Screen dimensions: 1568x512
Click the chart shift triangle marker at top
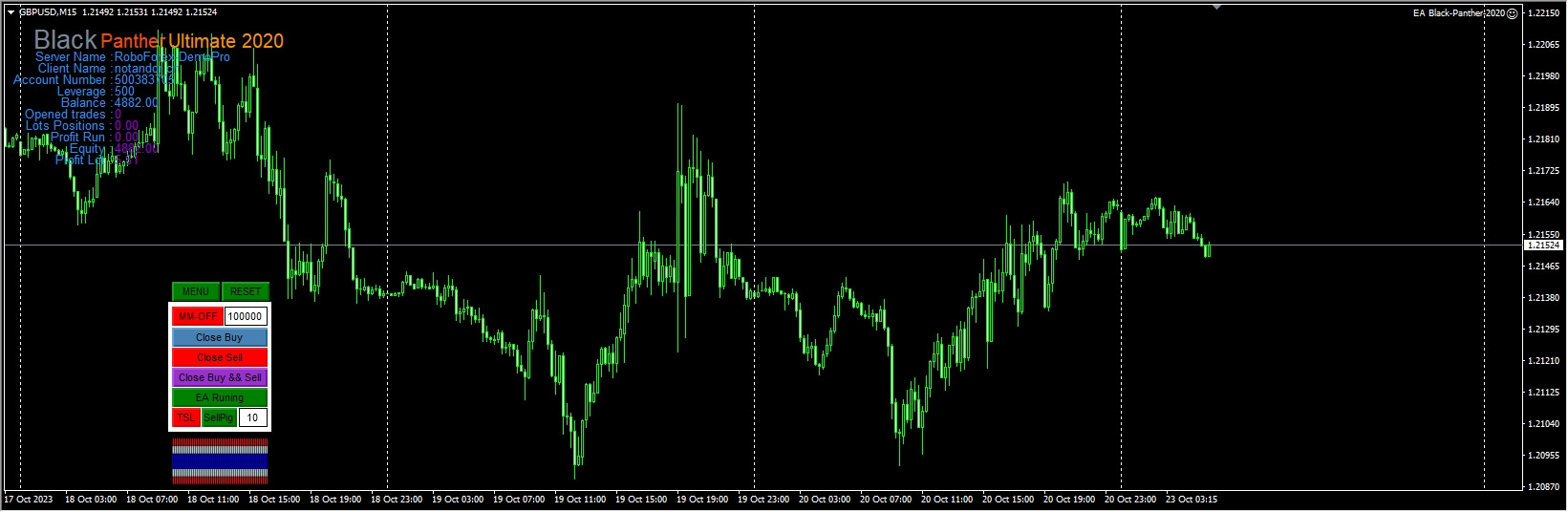(x=1216, y=7)
